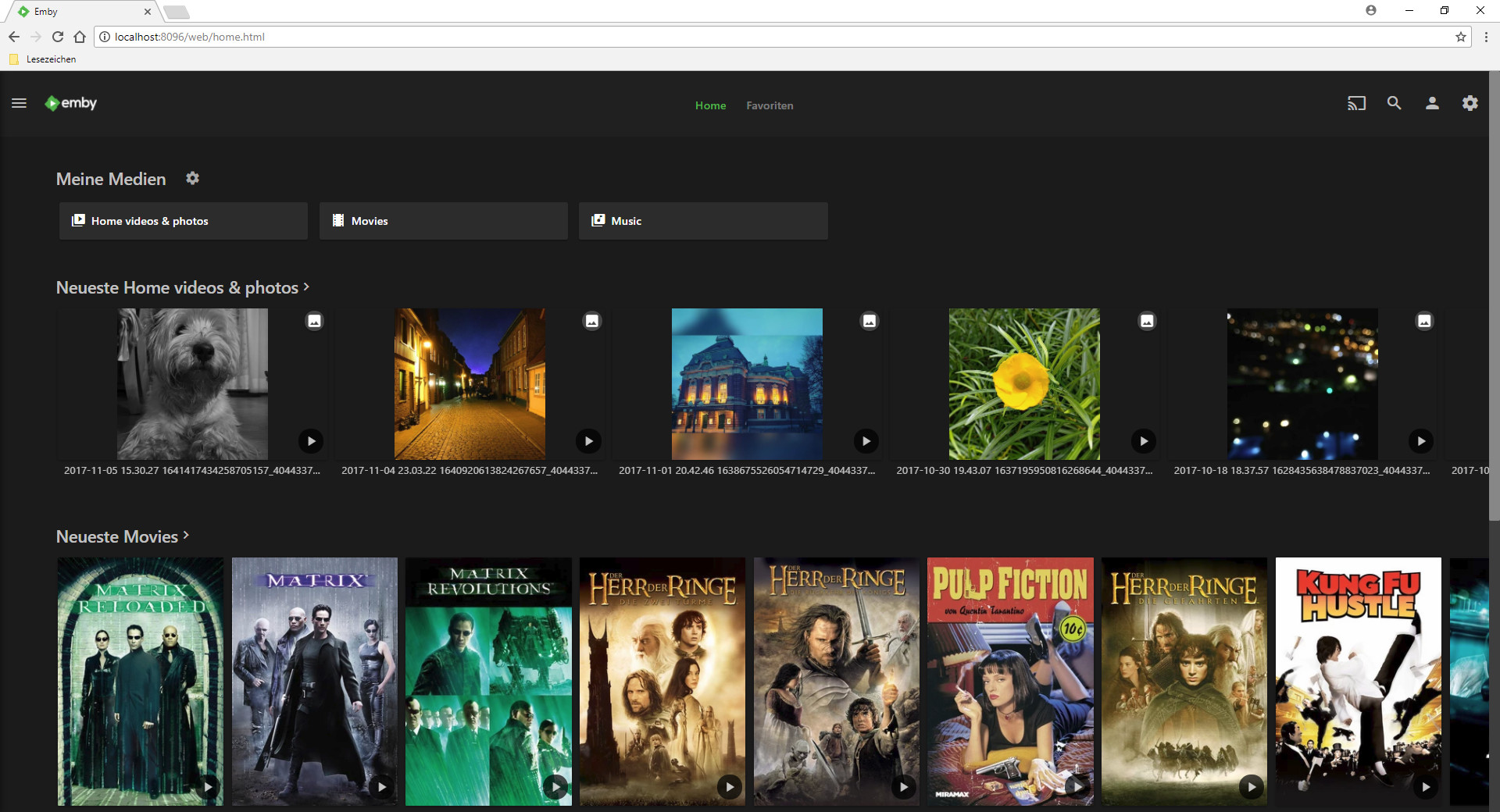Play the dog photo from 2017-11-05
The height and width of the screenshot is (812, 1500).
pos(311,441)
